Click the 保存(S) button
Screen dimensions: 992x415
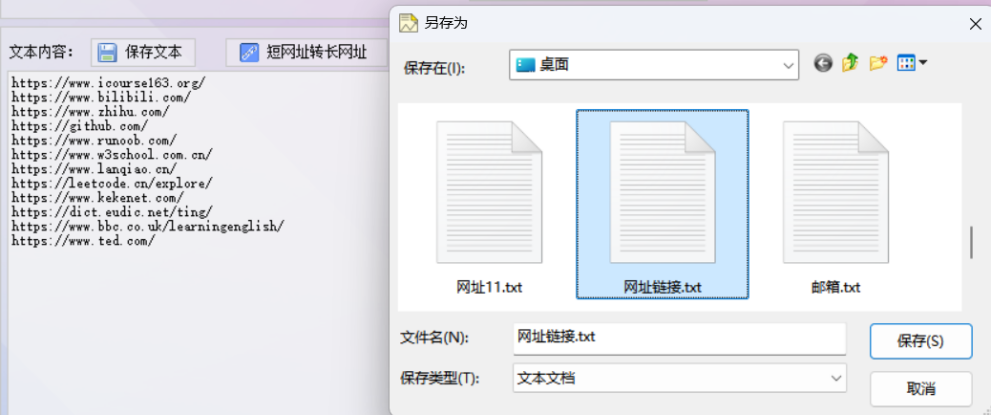[921, 341]
